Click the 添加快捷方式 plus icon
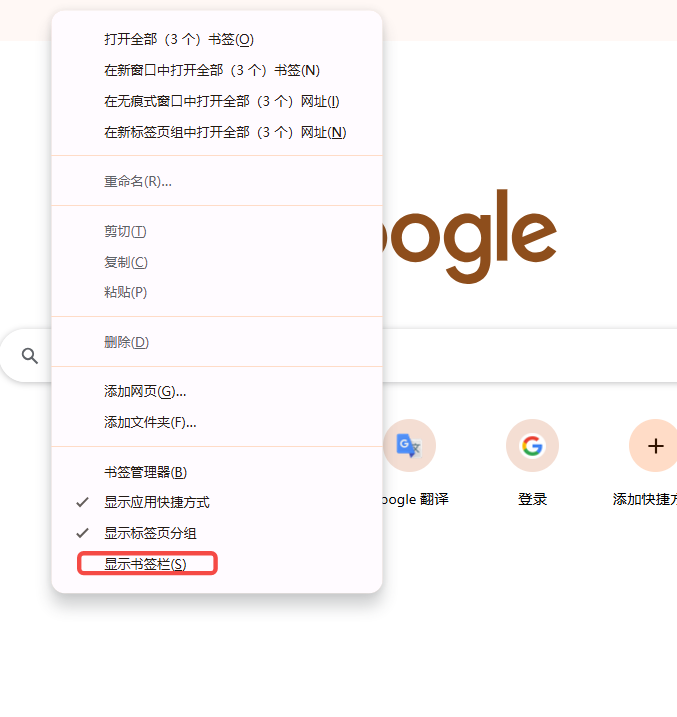Viewport: 677px width, 717px height. coord(655,445)
